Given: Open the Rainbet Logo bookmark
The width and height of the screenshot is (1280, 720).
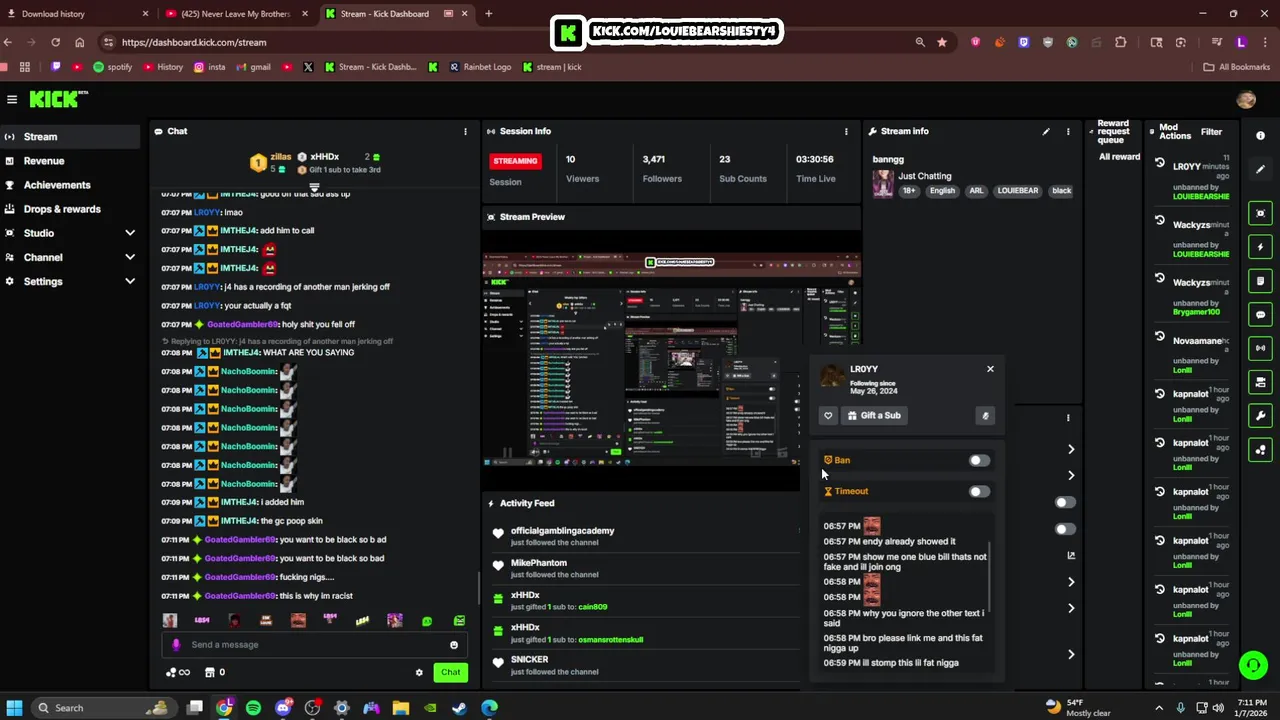Looking at the screenshot, I should pyautogui.click(x=480, y=67).
